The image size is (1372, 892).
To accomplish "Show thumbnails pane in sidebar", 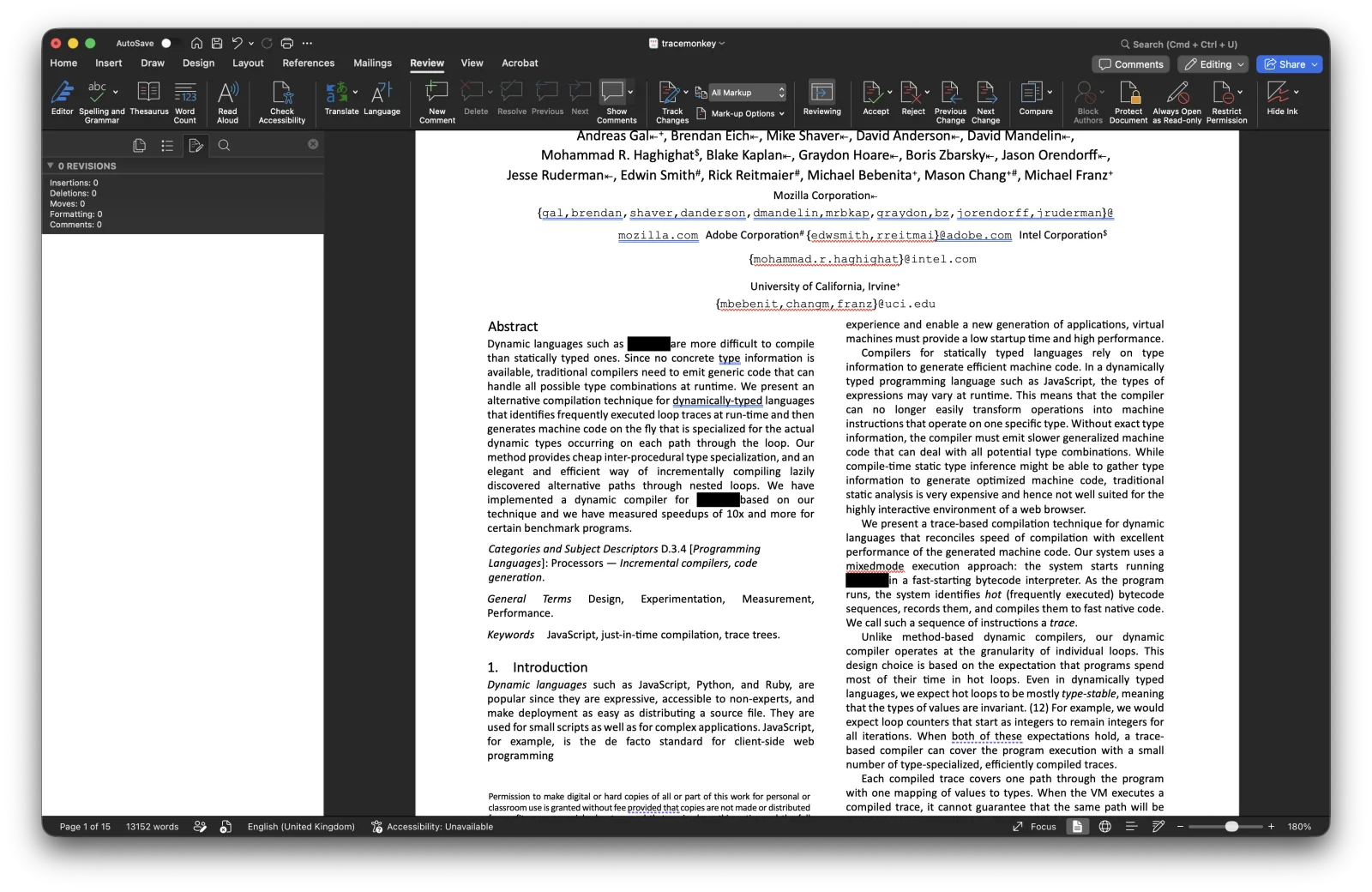I will [x=139, y=145].
